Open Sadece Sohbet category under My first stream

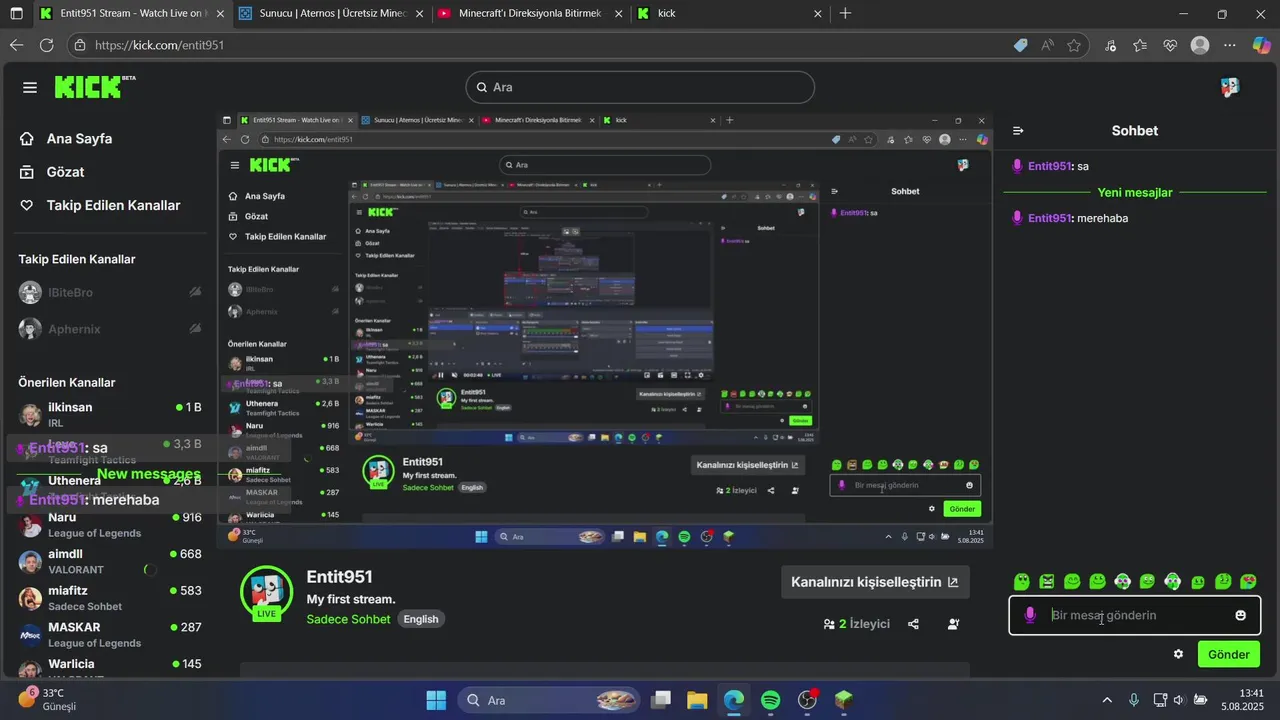click(x=349, y=619)
